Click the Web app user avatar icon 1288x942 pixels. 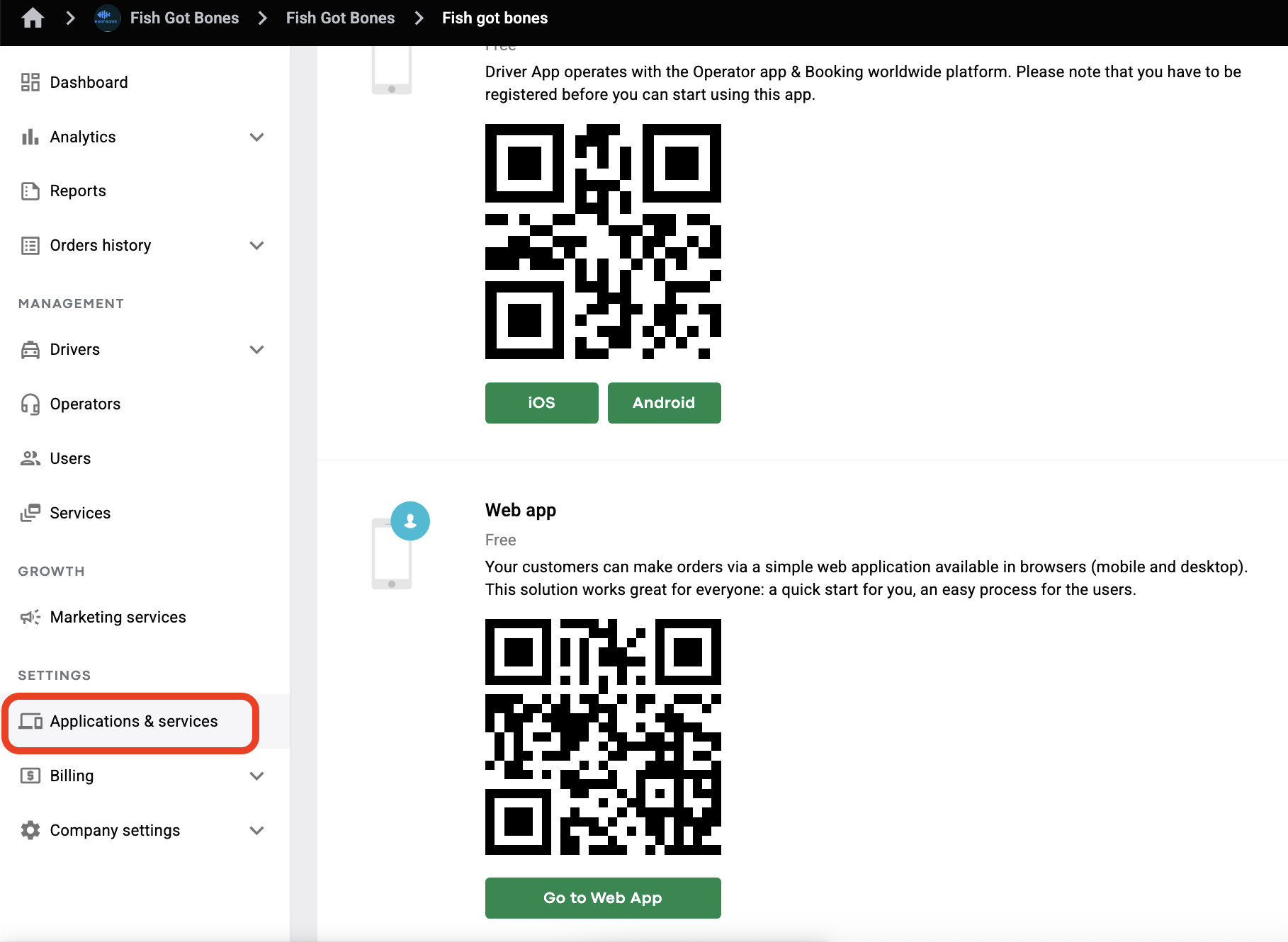[x=410, y=521]
